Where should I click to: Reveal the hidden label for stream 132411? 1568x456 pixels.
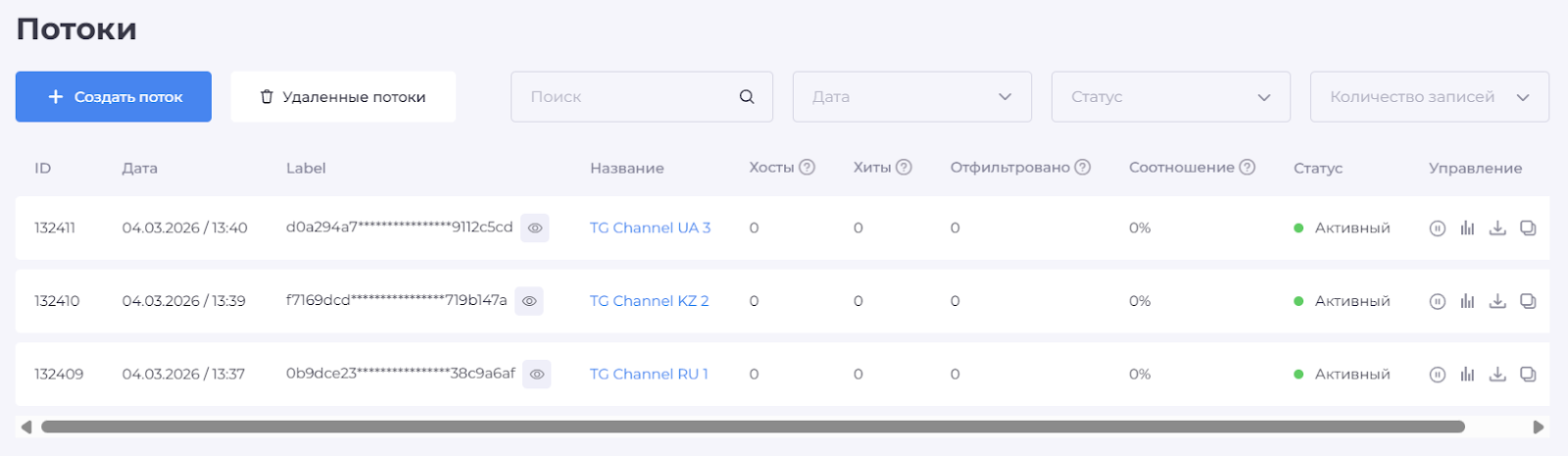[x=535, y=228]
